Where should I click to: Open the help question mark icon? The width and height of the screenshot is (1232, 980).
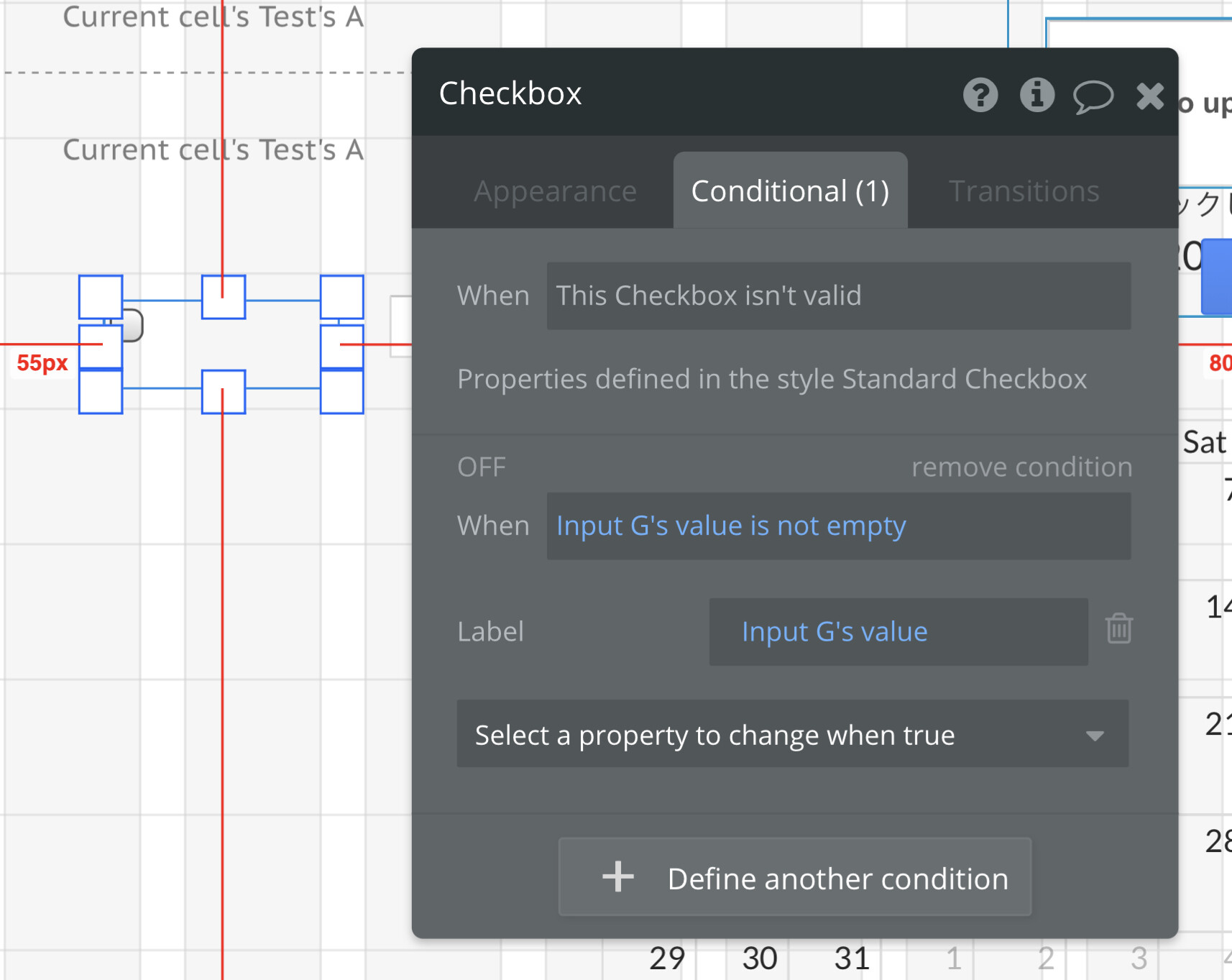pyautogui.click(x=980, y=95)
